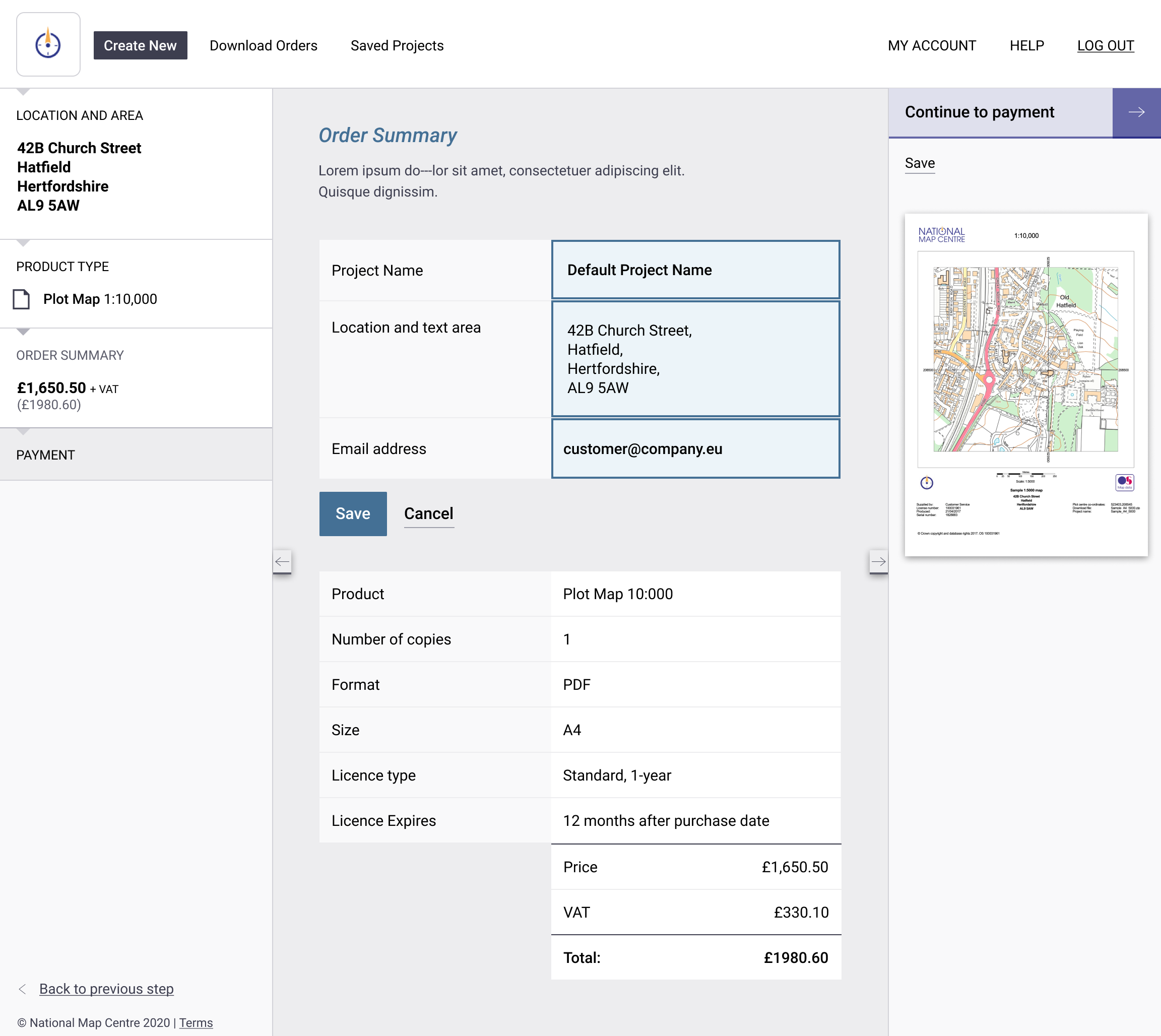Click the Email address input field
The width and height of the screenshot is (1161, 1036).
point(695,448)
